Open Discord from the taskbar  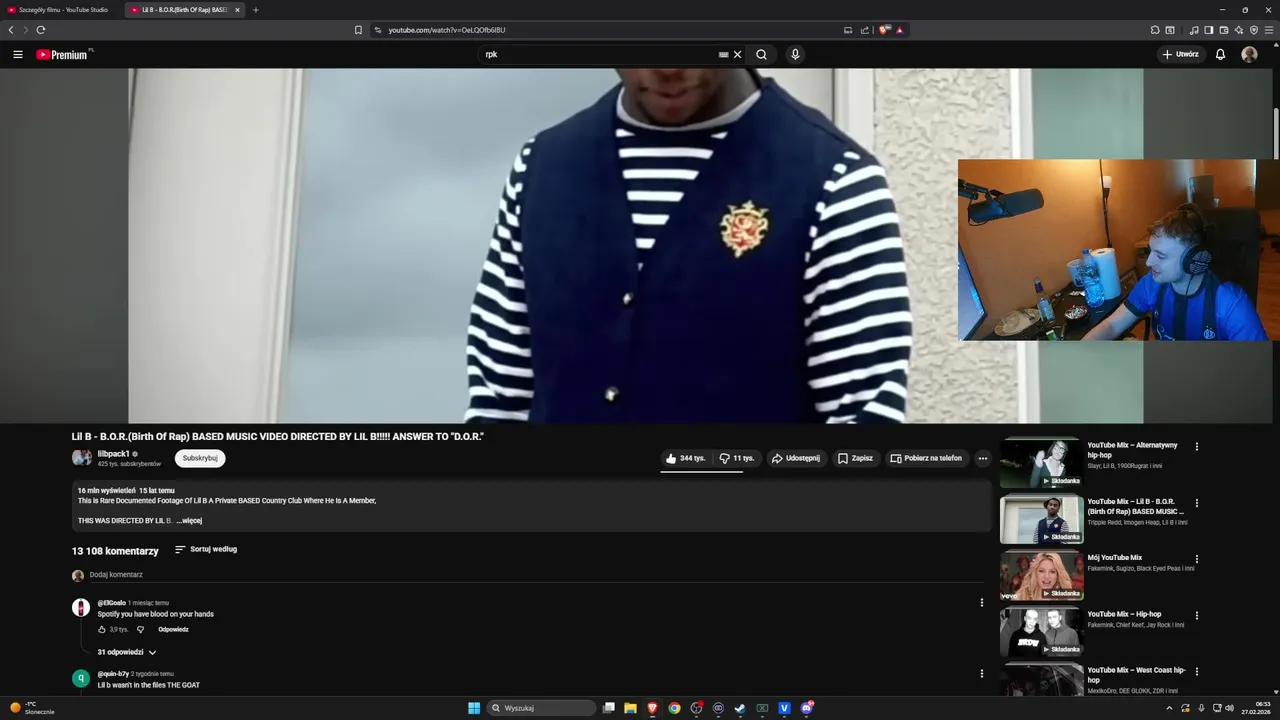(806, 708)
